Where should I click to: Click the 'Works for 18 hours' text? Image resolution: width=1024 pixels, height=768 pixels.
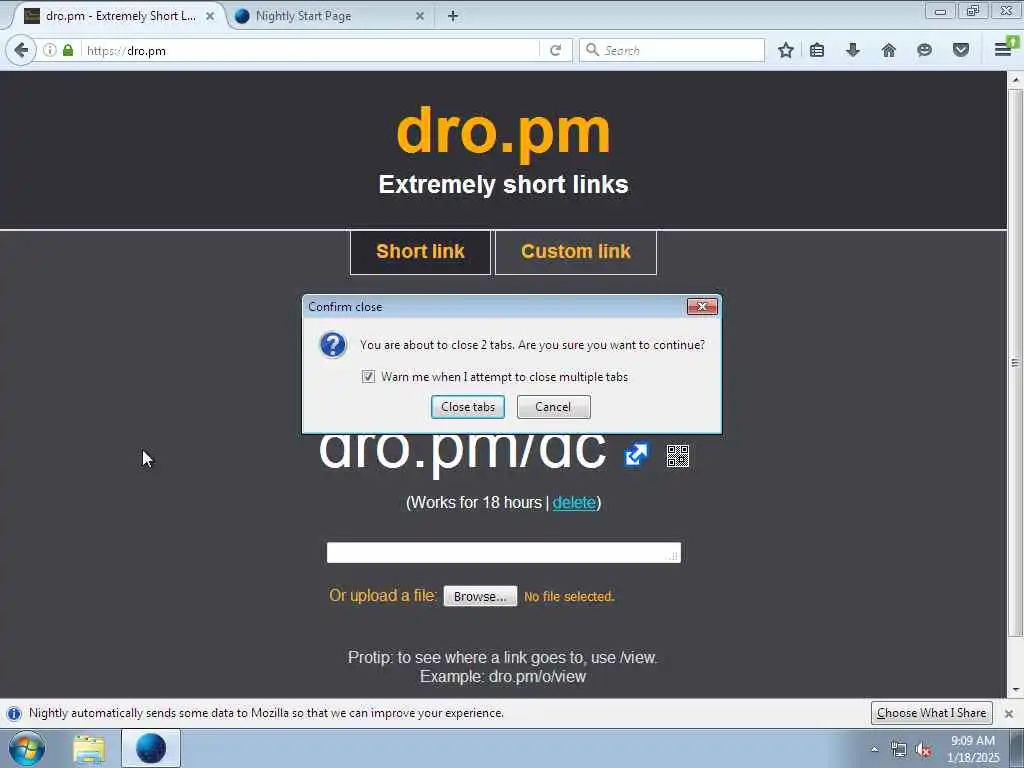click(x=474, y=502)
